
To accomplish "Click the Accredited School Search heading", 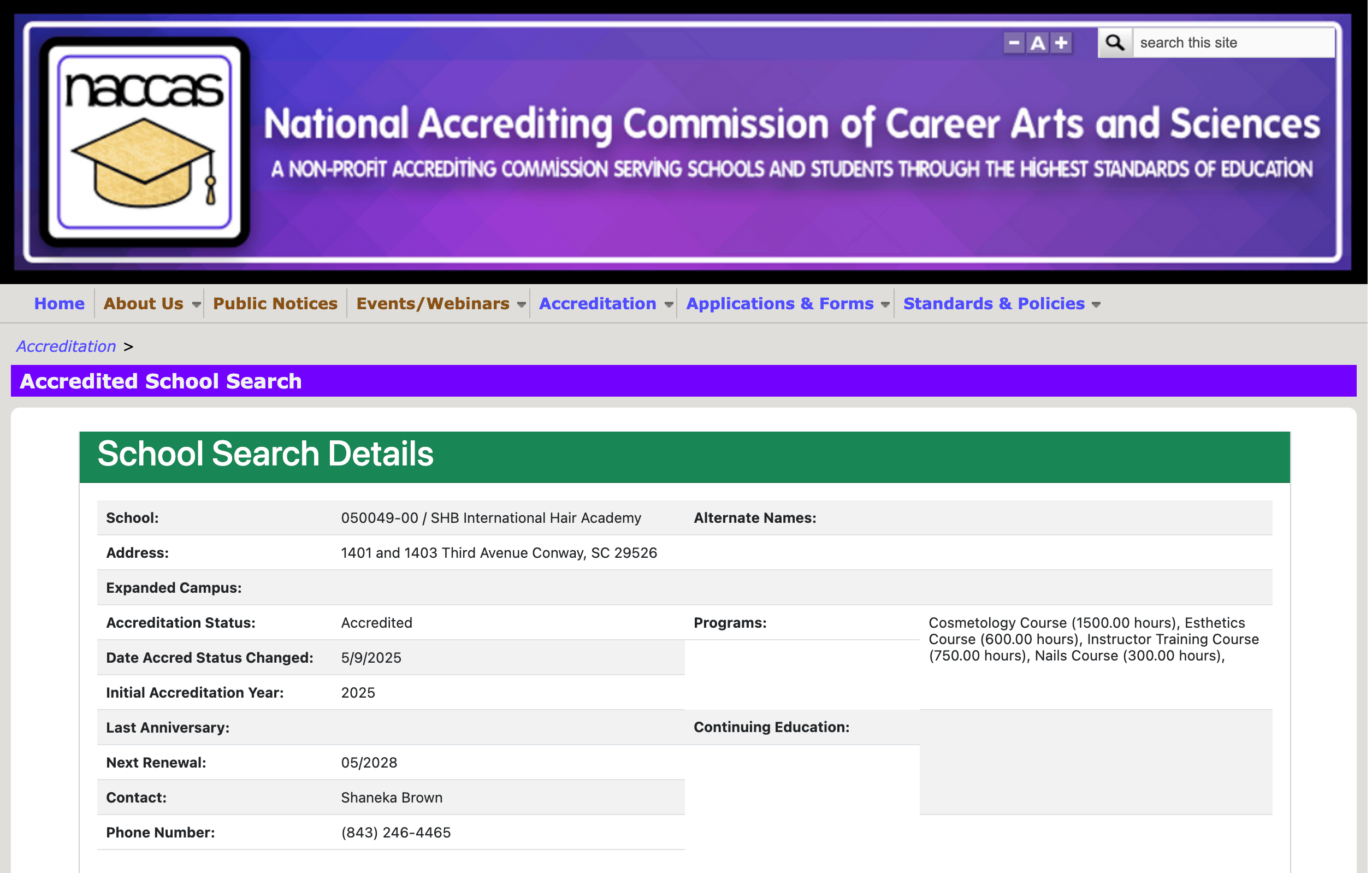I will pyautogui.click(x=161, y=381).
